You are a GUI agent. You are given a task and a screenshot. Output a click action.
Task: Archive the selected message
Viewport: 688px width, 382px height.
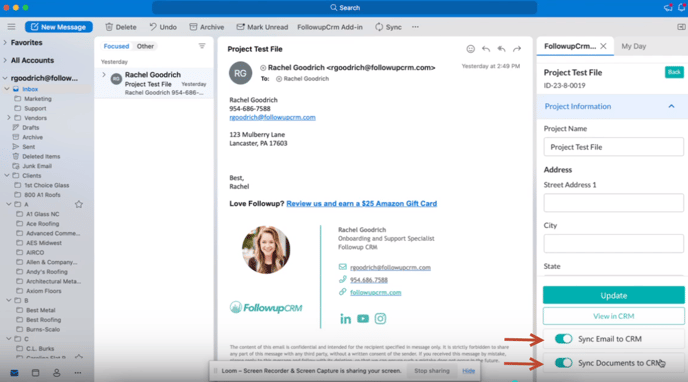coord(206,27)
